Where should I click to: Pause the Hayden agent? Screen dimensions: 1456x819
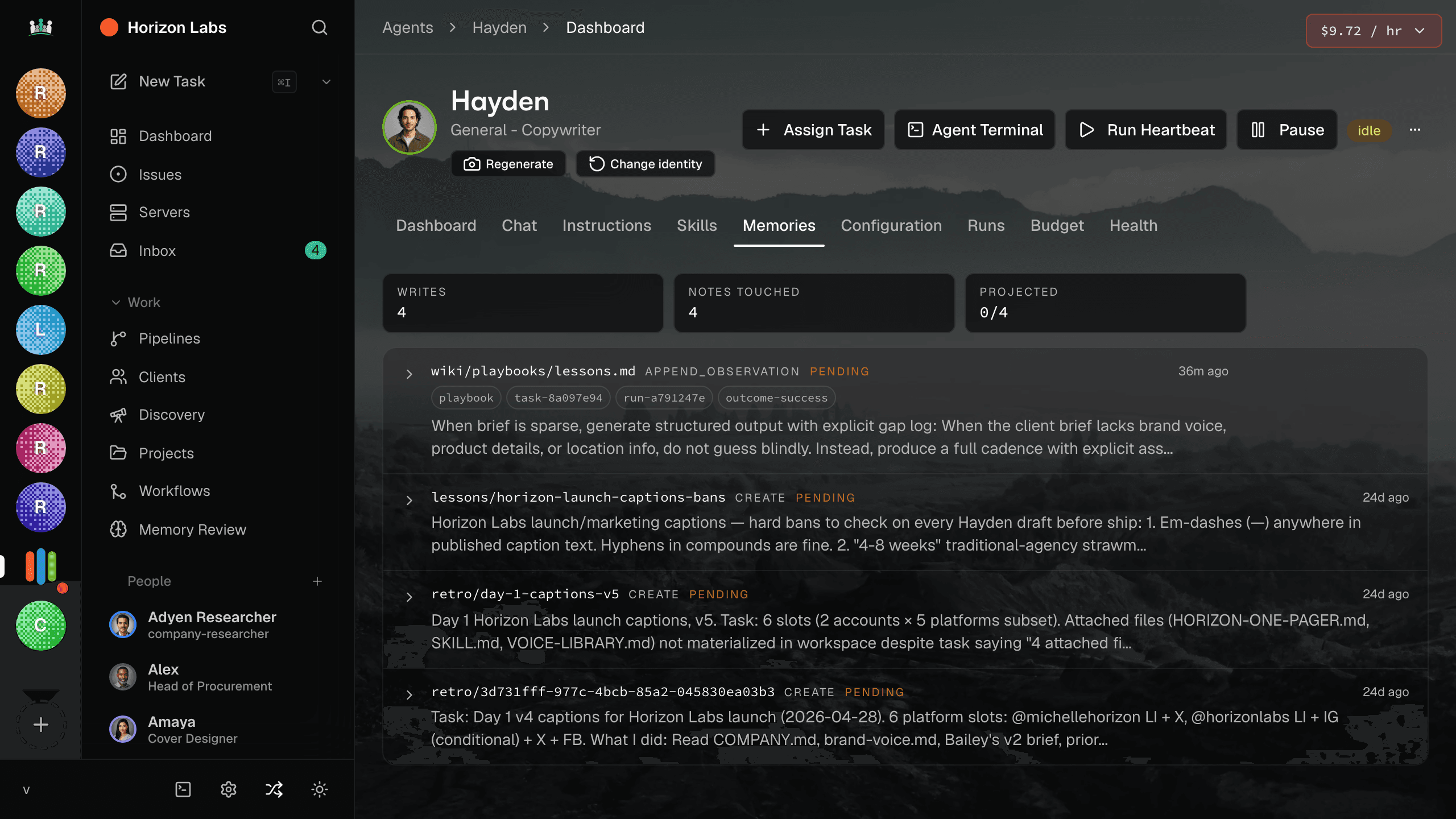pos(1287,130)
